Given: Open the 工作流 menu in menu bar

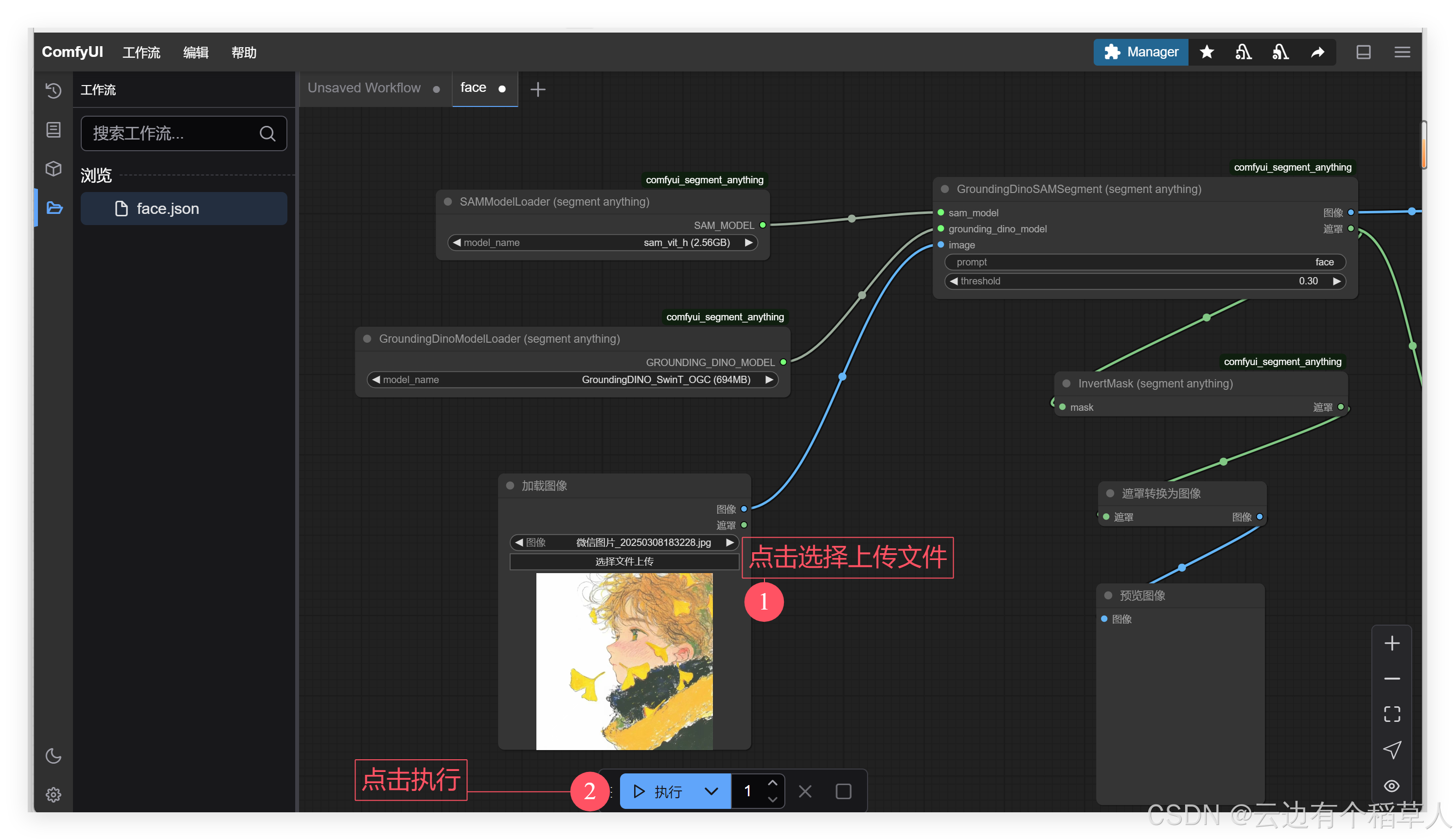Looking at the screenshot, I should pos(141,52).
